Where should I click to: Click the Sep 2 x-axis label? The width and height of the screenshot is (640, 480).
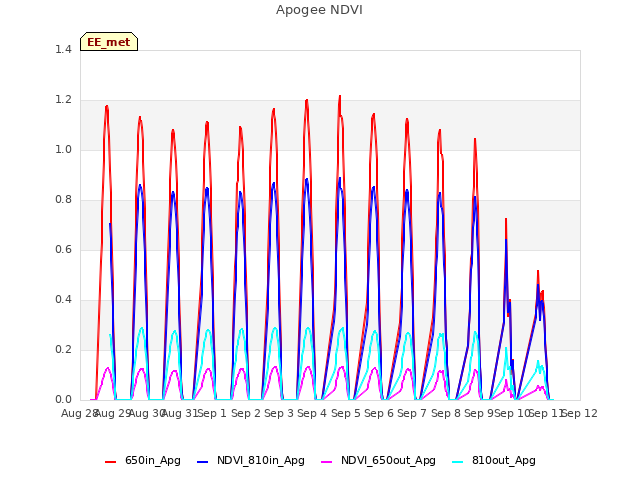coord(246,413)
